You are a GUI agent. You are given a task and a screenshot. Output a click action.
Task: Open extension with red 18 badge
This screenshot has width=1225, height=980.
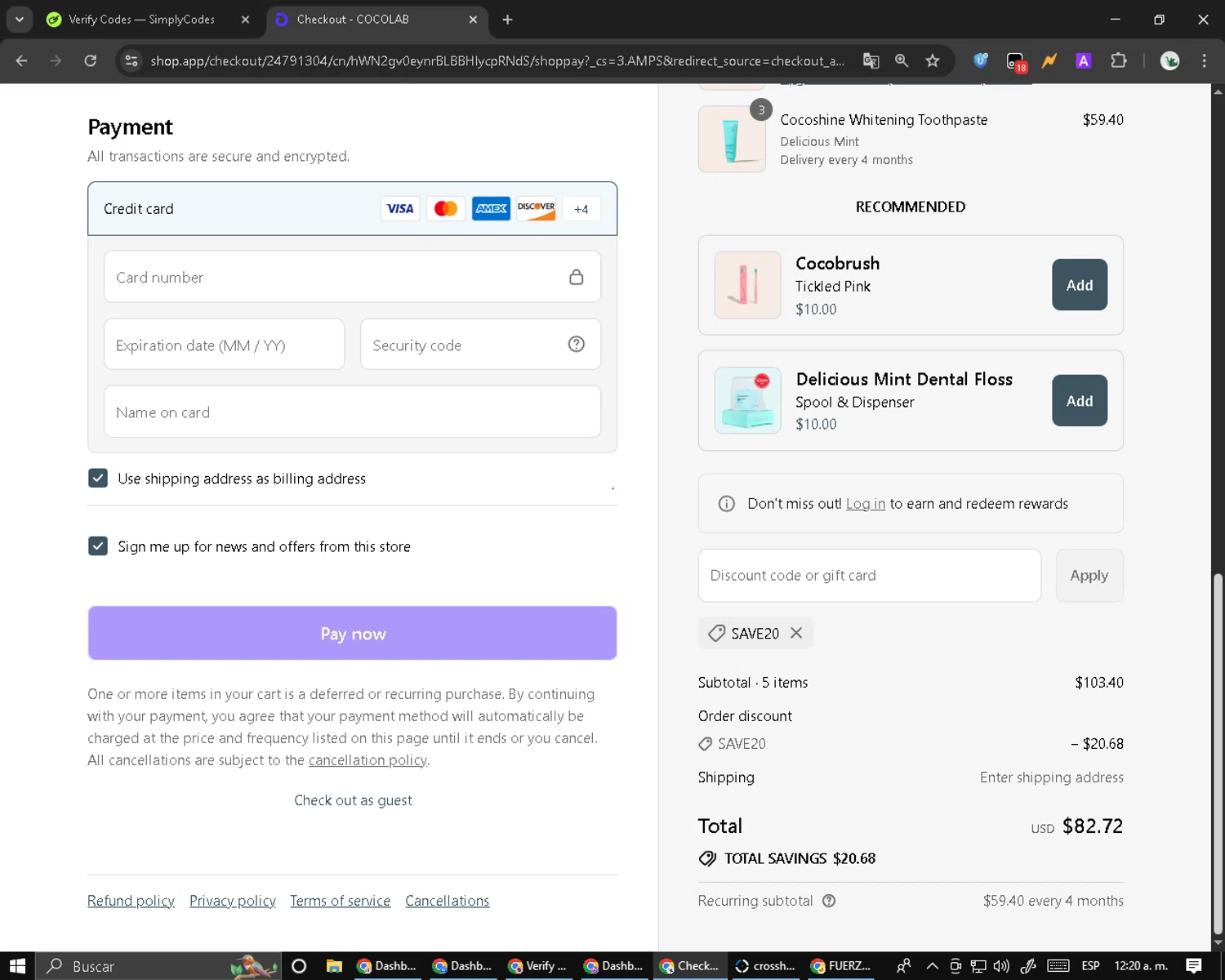tap(1016, 62)
